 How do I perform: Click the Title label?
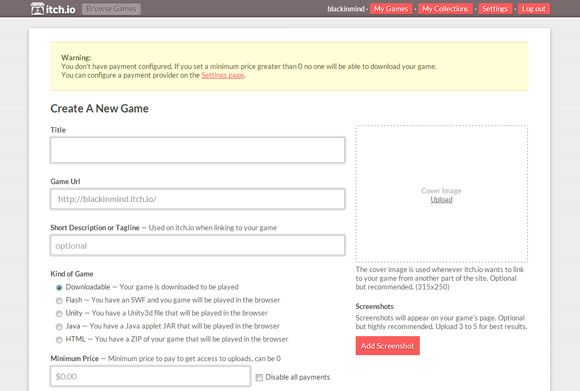pyautogui.click(x=58, y=130)
